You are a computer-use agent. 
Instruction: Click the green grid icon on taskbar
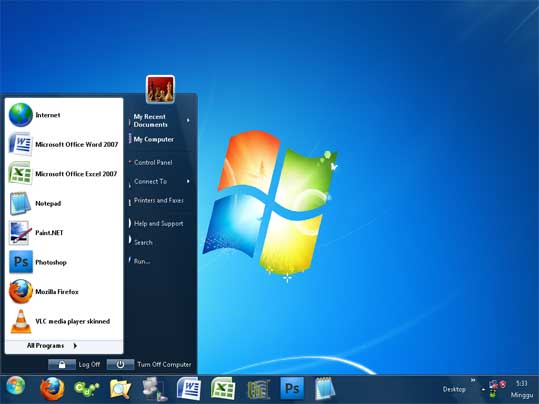coord(258,389)
